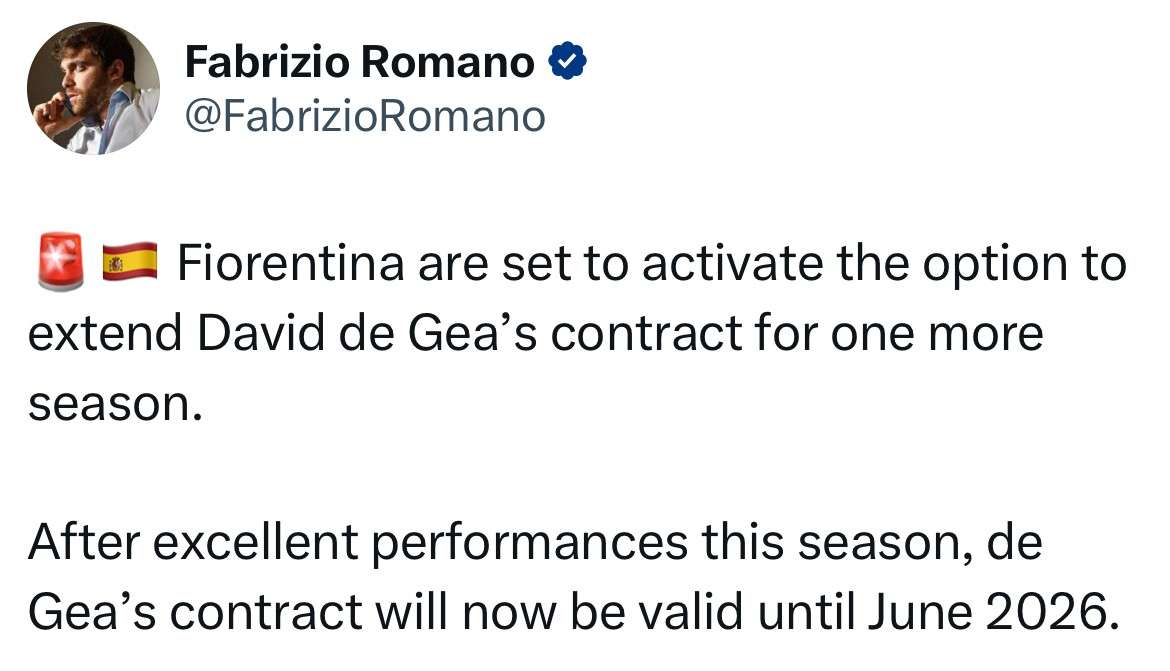Click the word After starting second paragraph
This screenshot has width=1170, height=671.
tap(84, 542)
